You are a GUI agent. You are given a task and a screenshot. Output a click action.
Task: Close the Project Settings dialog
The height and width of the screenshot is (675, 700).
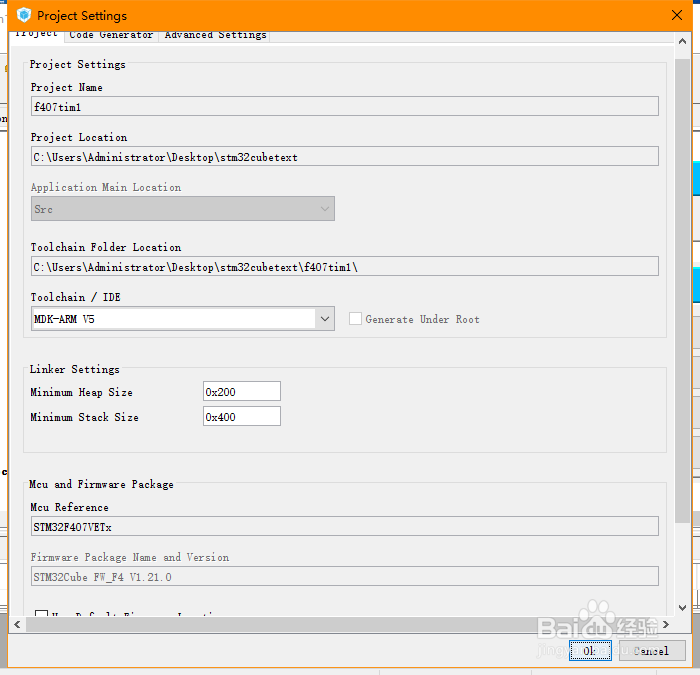tap(677, 15)
